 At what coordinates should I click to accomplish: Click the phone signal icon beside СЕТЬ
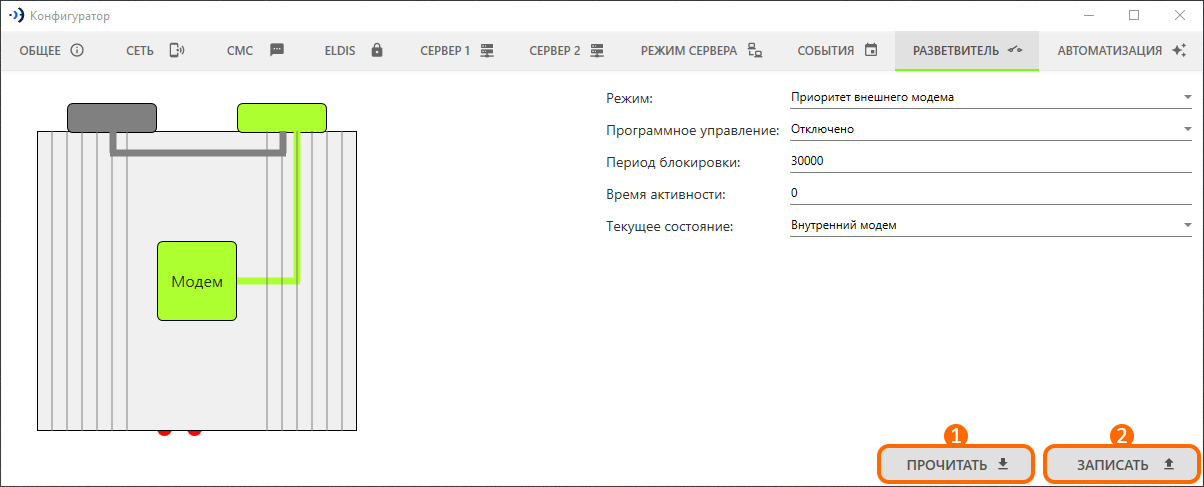[177, 50]
